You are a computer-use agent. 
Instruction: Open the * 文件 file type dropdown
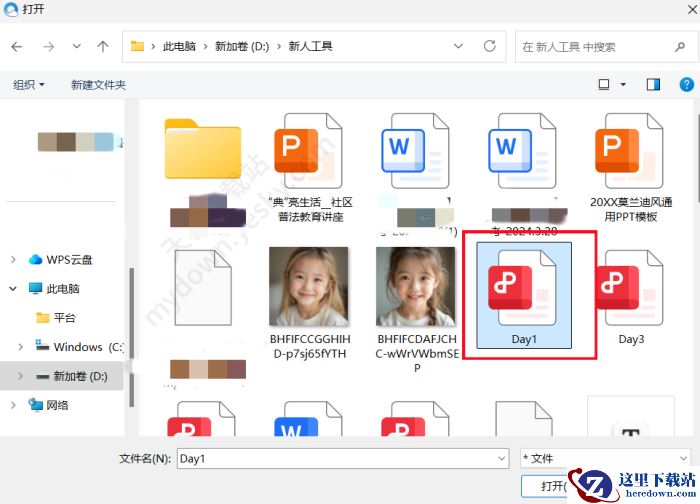coord(605,458)
